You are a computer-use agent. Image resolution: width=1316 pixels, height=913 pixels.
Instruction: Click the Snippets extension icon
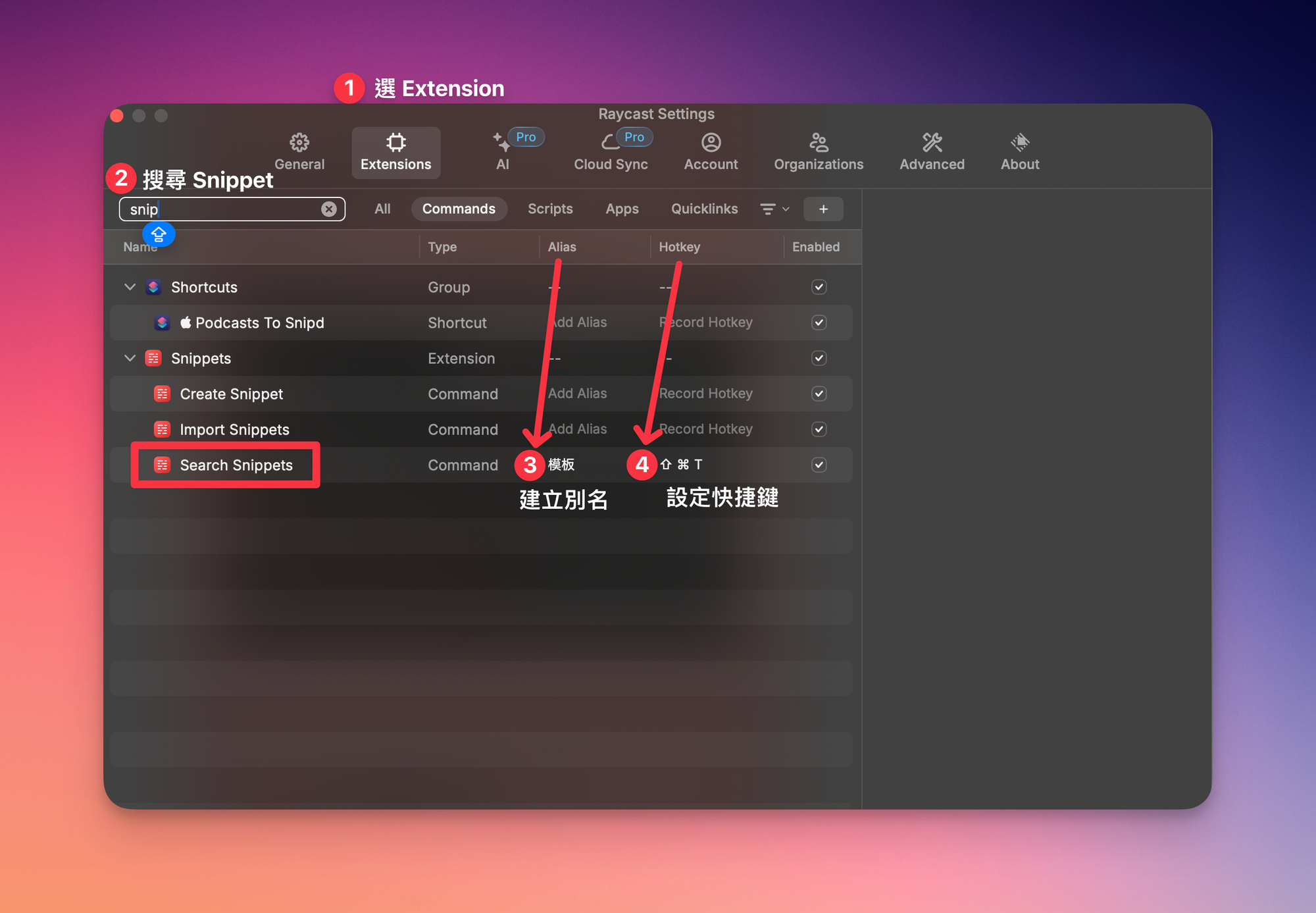153,358
